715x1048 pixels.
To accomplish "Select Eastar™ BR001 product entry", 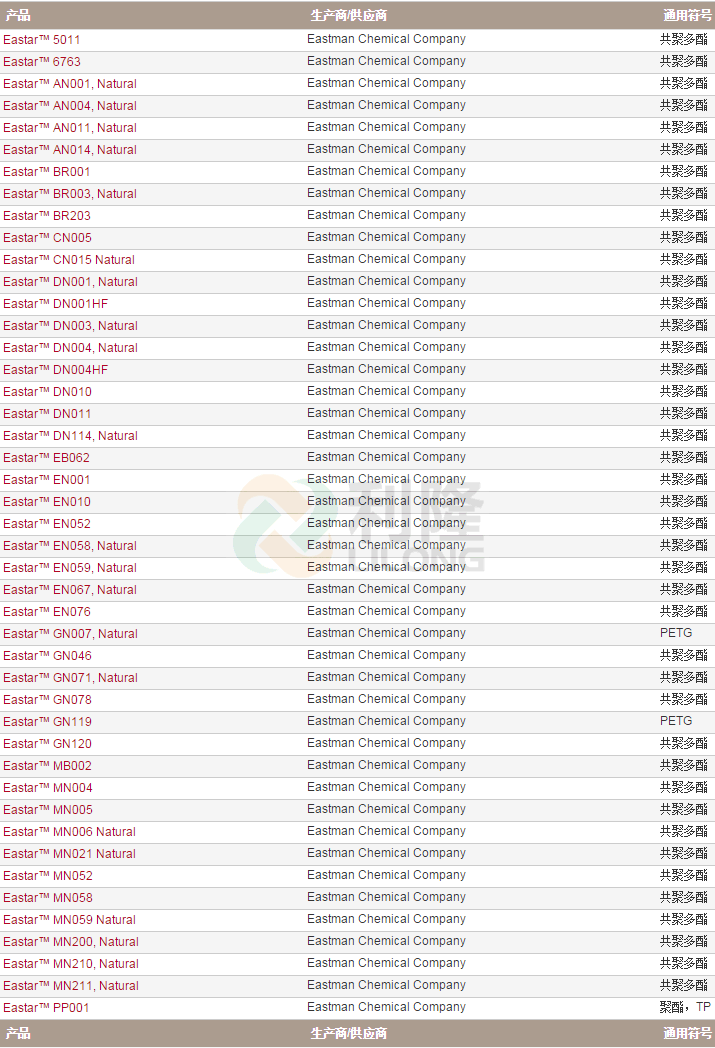I will [47, 172].
